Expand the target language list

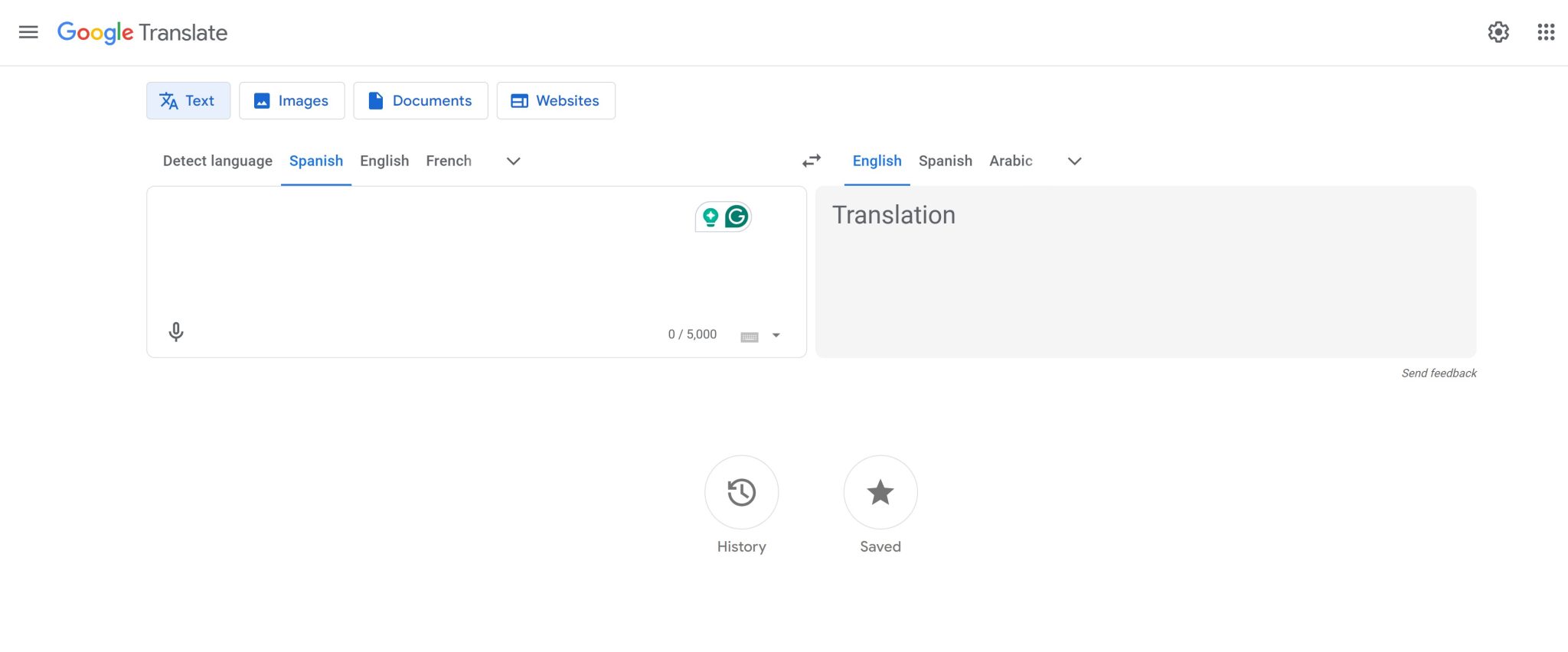pyautogui.click(x=1074, y=161)
